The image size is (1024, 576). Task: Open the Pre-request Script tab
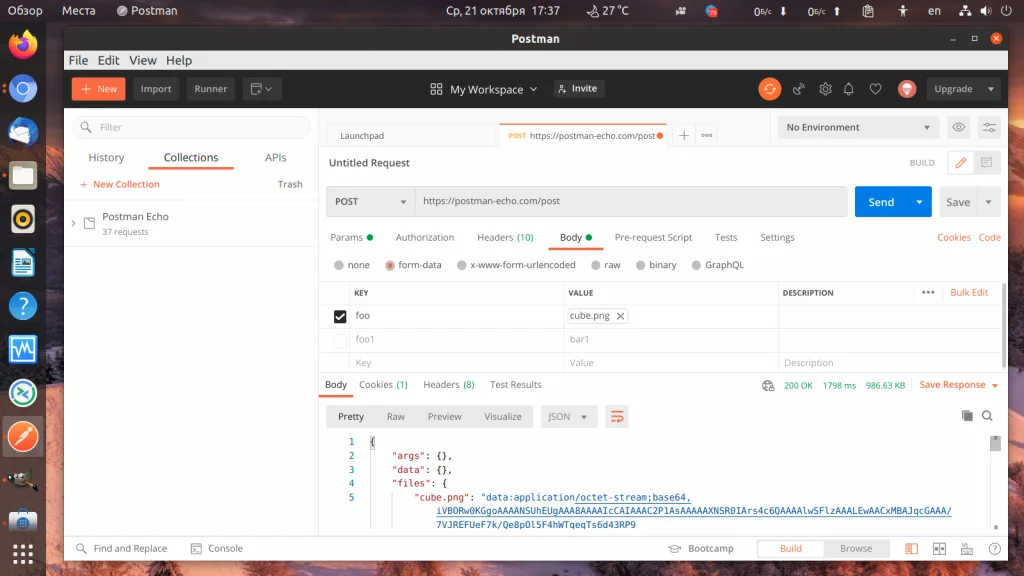pos(653,237)
